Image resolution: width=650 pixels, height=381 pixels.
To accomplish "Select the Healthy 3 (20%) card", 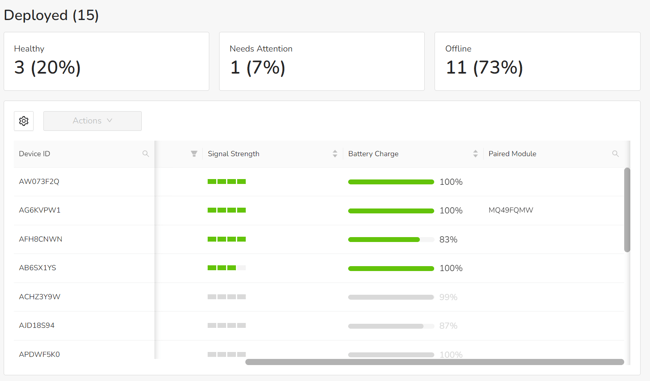I will (107, 61).
